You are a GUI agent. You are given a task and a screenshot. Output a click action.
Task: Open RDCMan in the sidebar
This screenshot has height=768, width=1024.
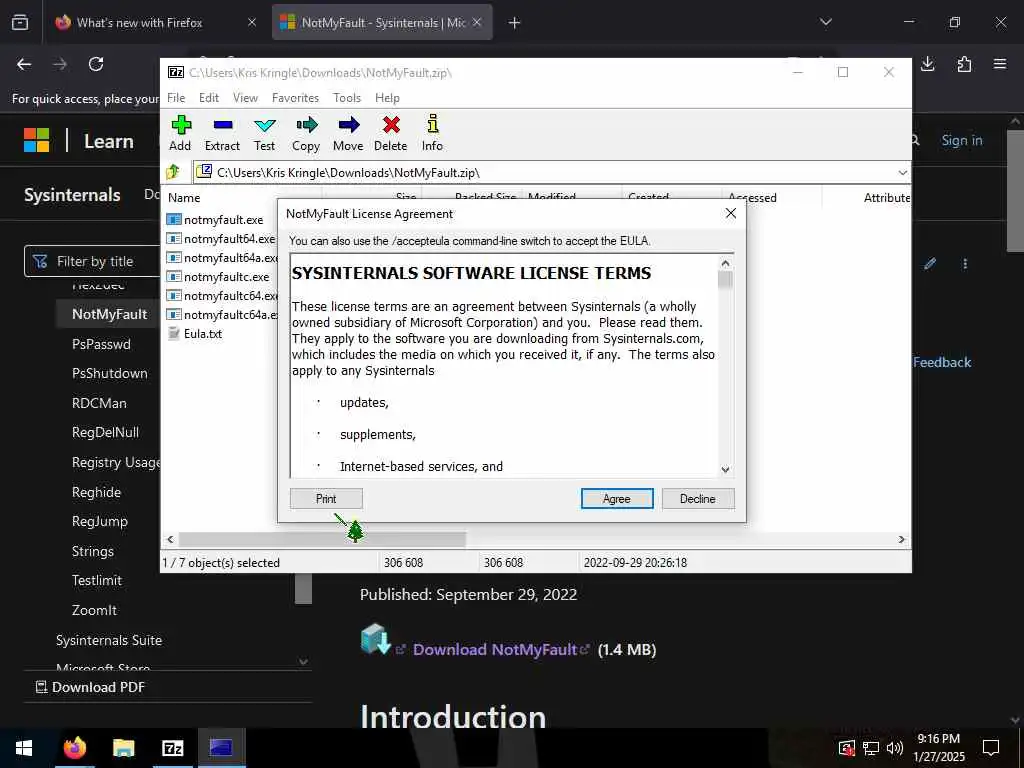[99, 403]
